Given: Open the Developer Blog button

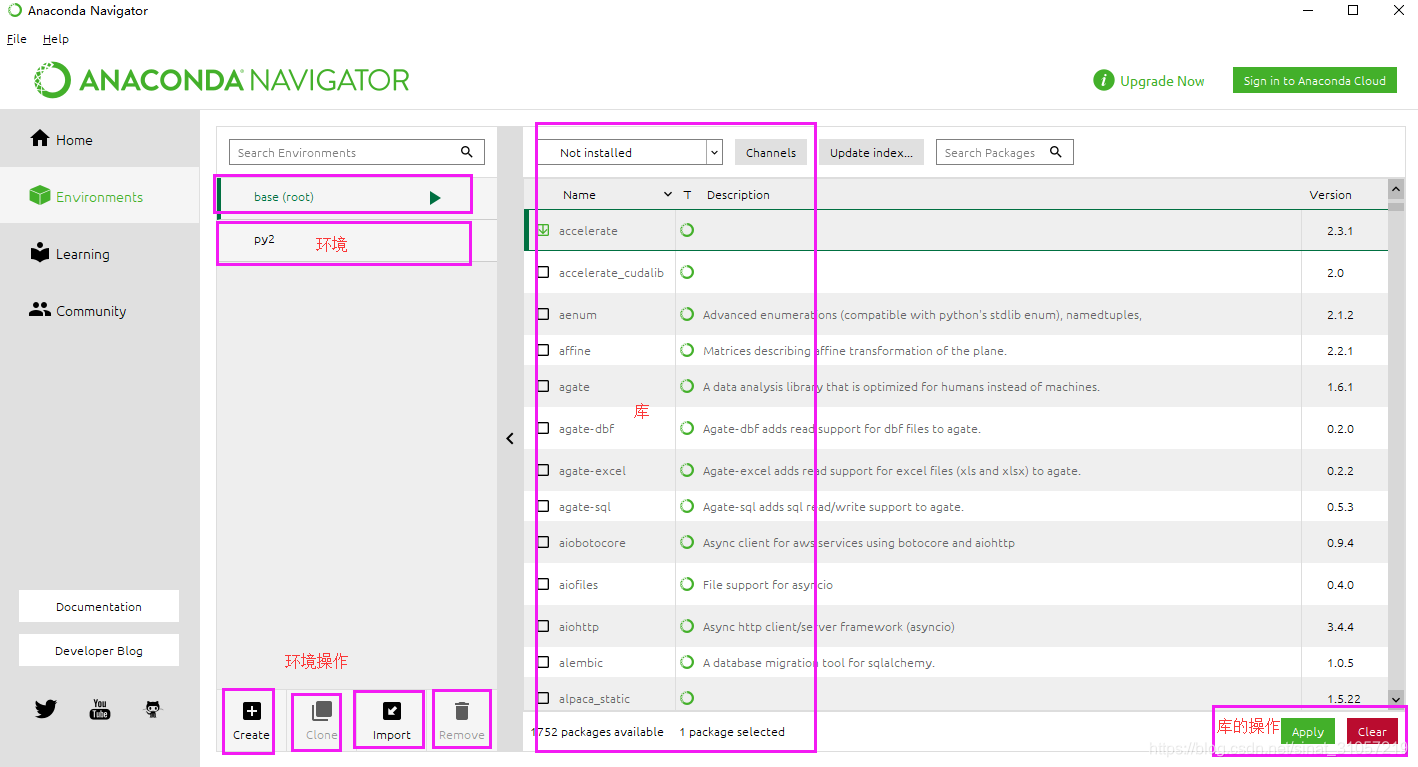Looking at the screenshot, I should (x=99, y=650).
